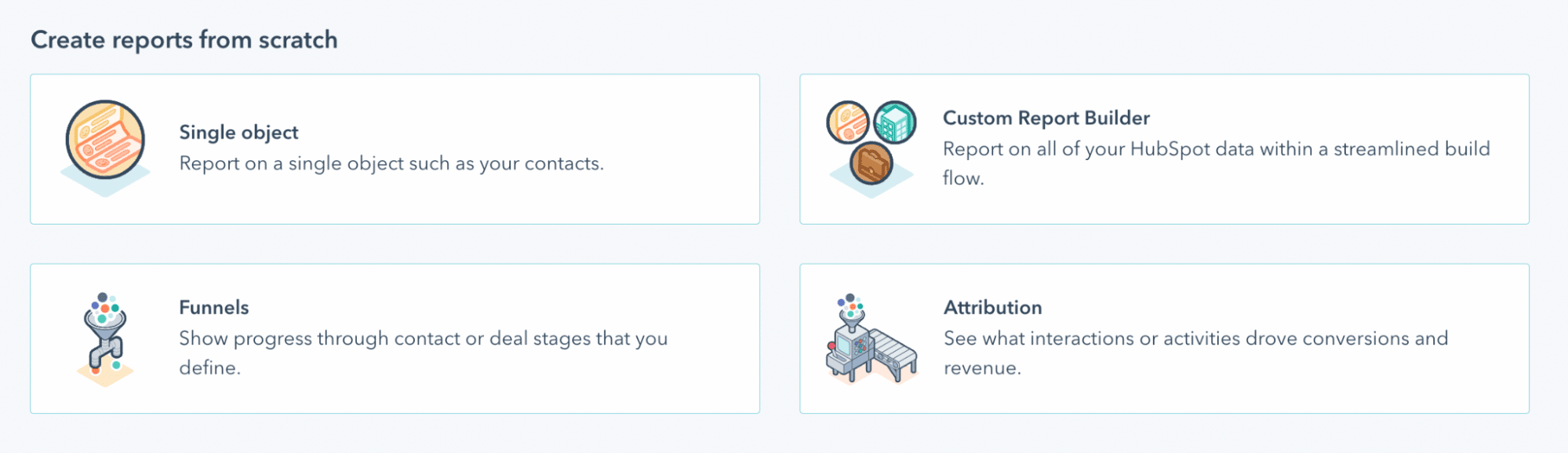Click the brown briefcase circle icon
The width and height of the screenshot is (1568, 453).
click(x=871, y=163)
